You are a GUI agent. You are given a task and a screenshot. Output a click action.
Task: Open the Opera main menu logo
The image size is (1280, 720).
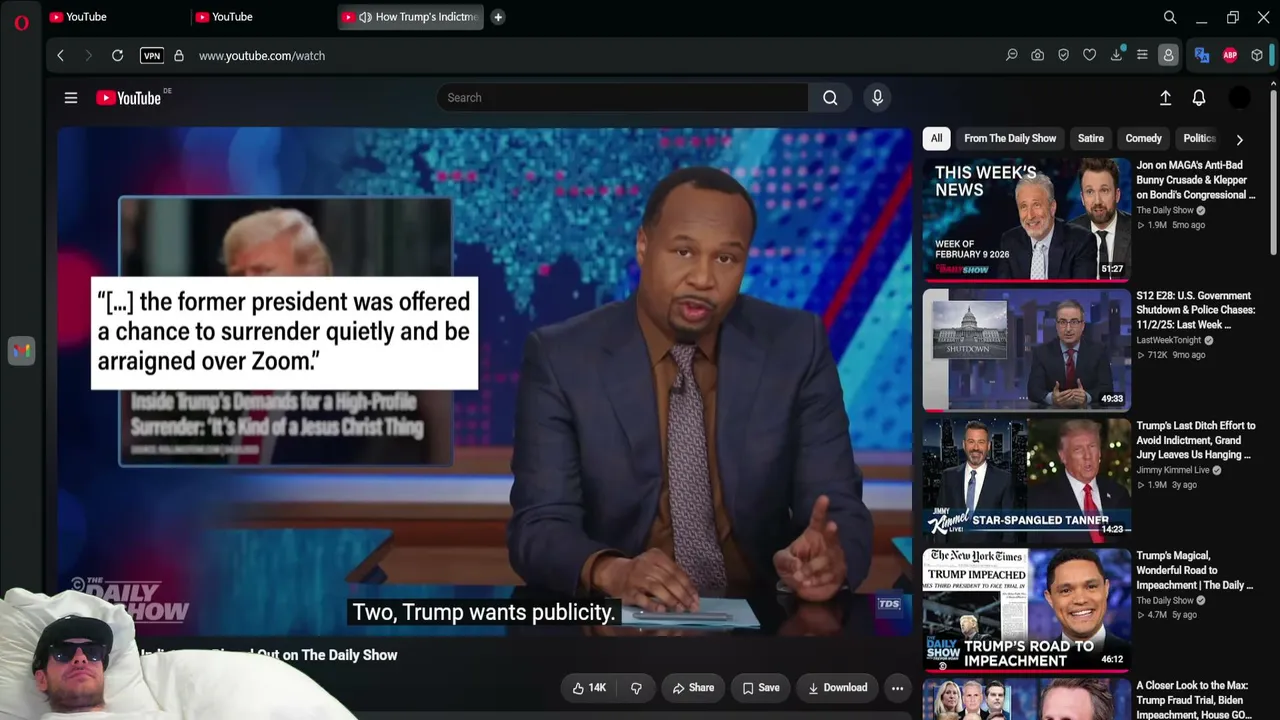21,22
